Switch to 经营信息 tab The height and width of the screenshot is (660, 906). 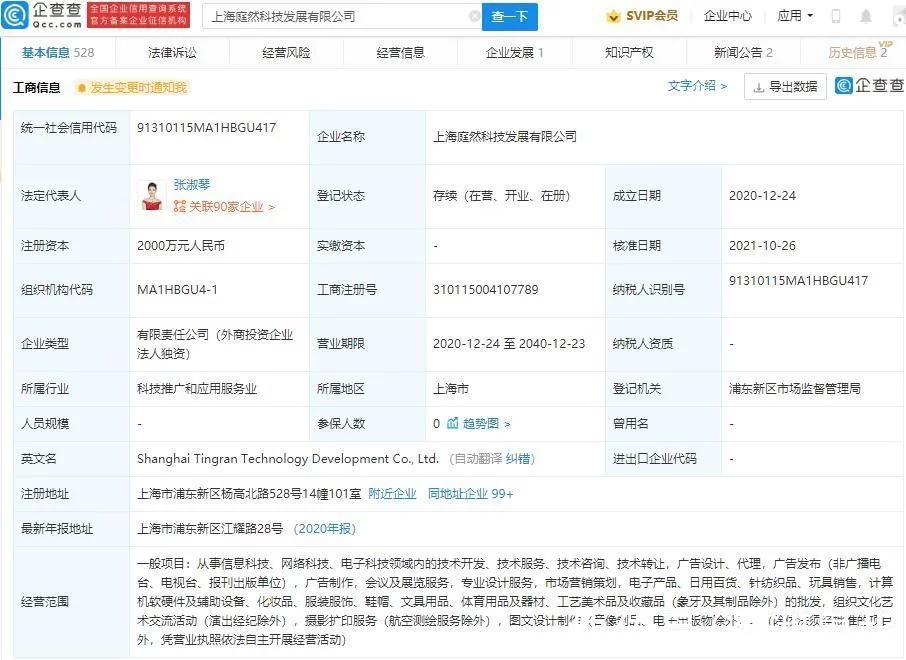pyautogui.click(x=400, y=53)
